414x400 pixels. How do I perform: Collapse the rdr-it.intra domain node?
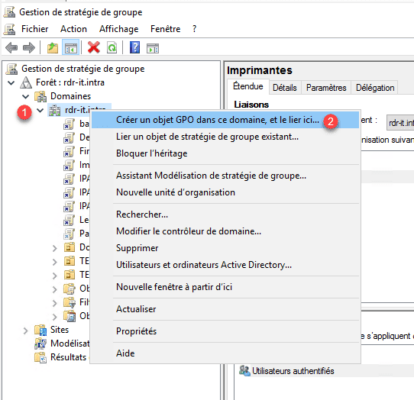coord(40,110)
